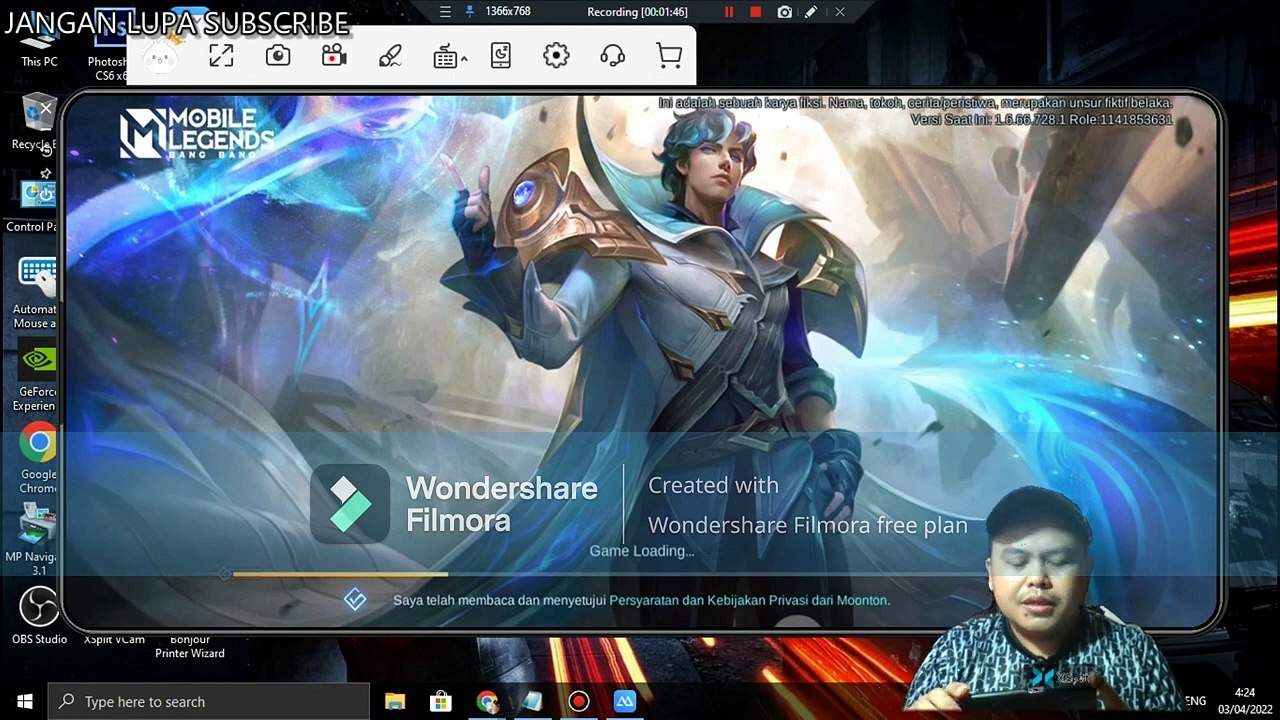The height and width of the screenshot is (720, 1280).
Task: Open the Windows Start menu
Action: click(24, 701)
